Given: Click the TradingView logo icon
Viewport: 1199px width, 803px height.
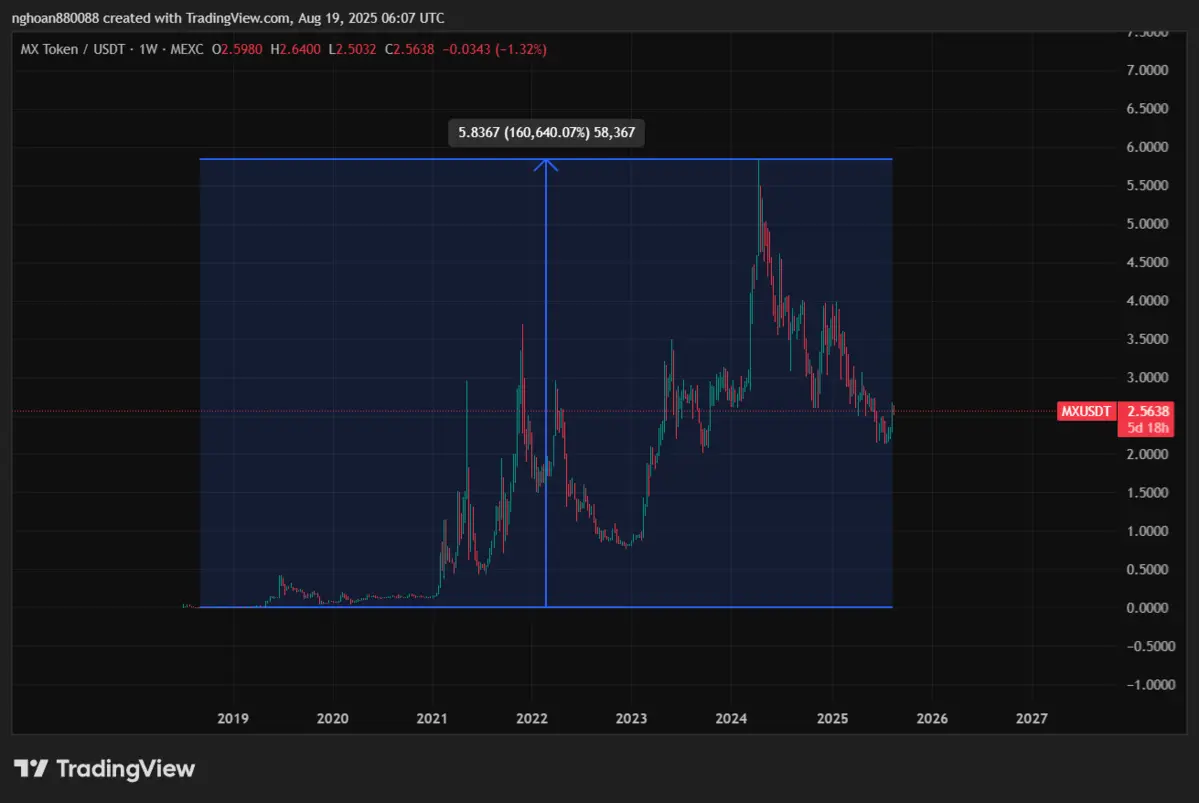Looking at the screenshot, I should (31, 768).
